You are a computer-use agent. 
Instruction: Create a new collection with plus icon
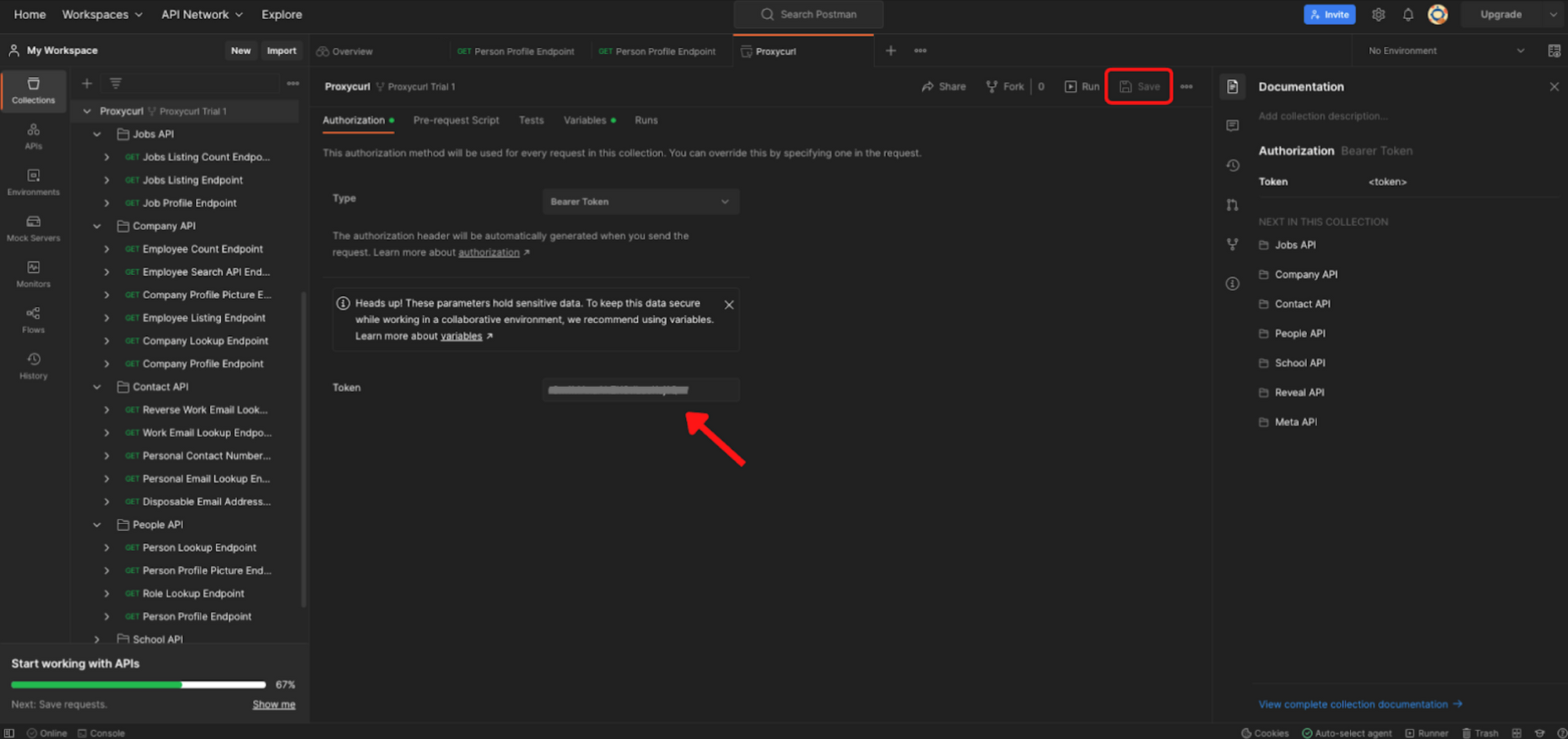click(x=87, y=83)
